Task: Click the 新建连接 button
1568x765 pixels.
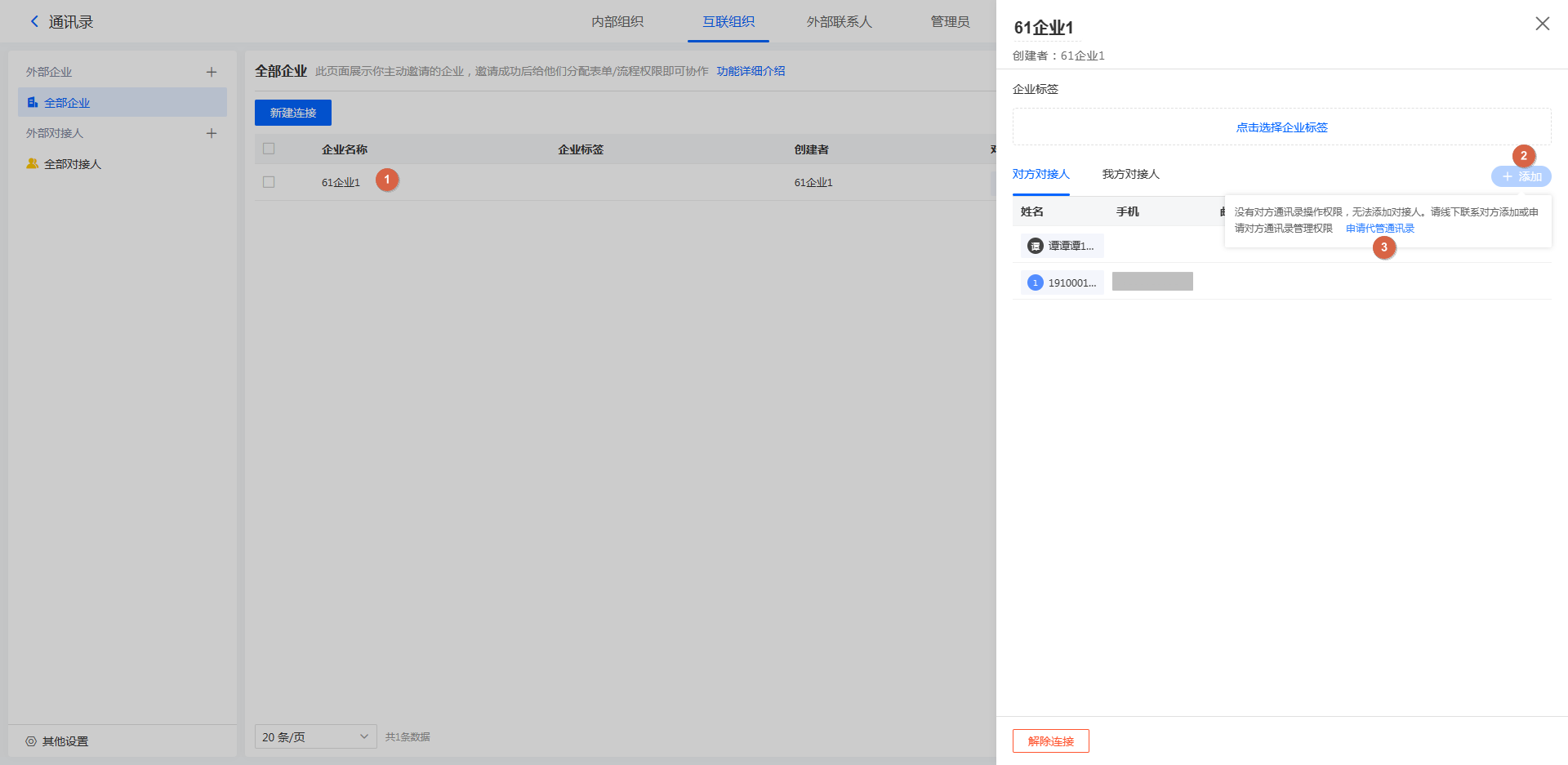Action: (x=292, y=113)
